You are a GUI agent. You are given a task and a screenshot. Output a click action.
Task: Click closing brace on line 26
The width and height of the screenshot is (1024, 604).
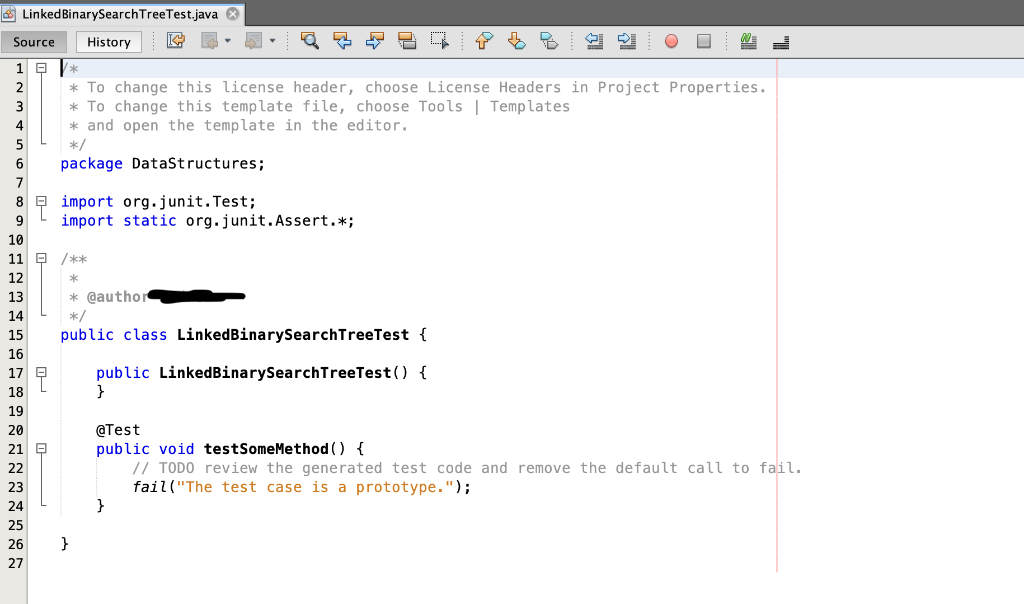[65, 543]
